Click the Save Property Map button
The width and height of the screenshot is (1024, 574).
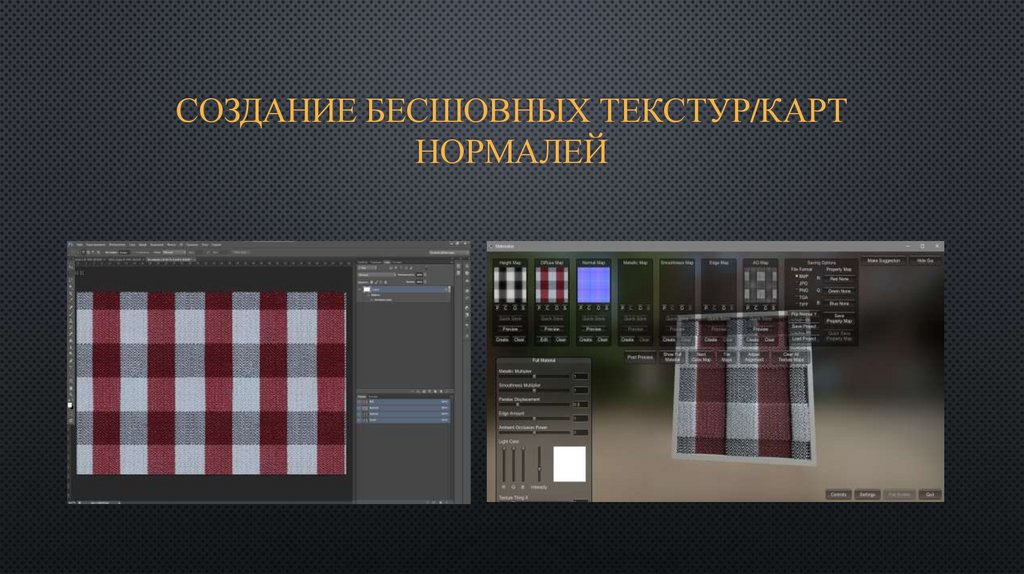pyautogui.click(x=839, y=319)
